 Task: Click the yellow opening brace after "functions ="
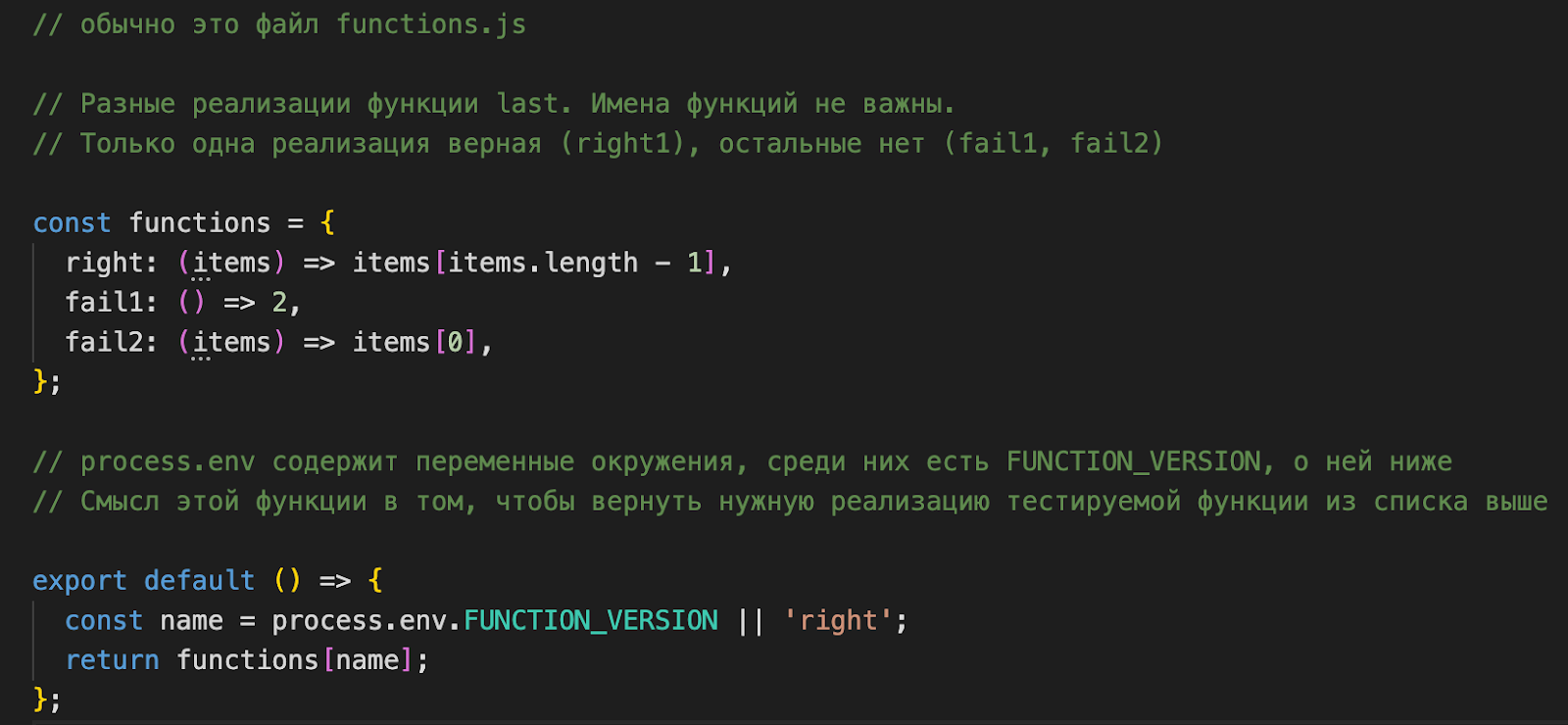pyautogui.click(x=327, y=223)
